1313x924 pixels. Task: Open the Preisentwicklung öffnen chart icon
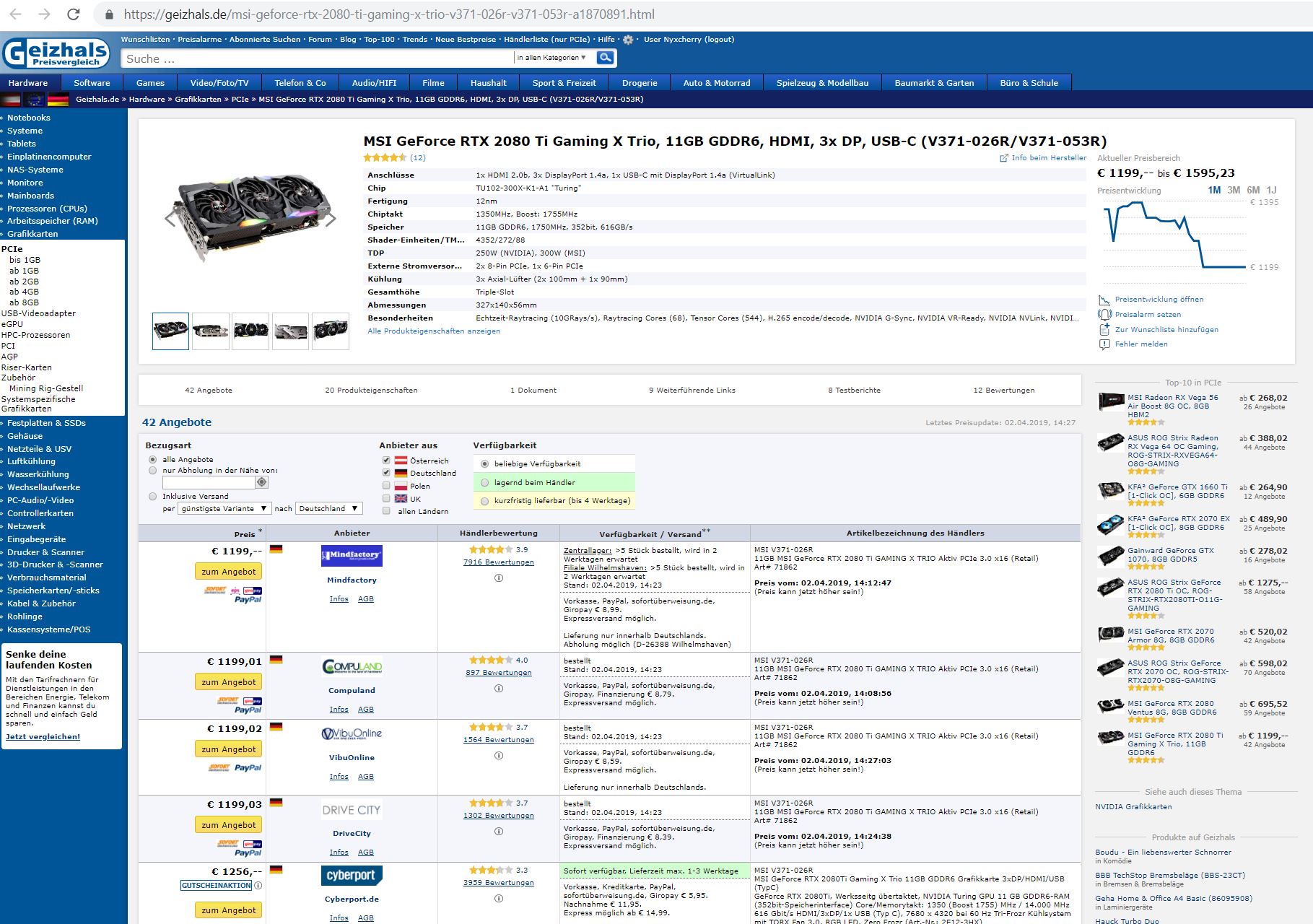point(1104,300)
